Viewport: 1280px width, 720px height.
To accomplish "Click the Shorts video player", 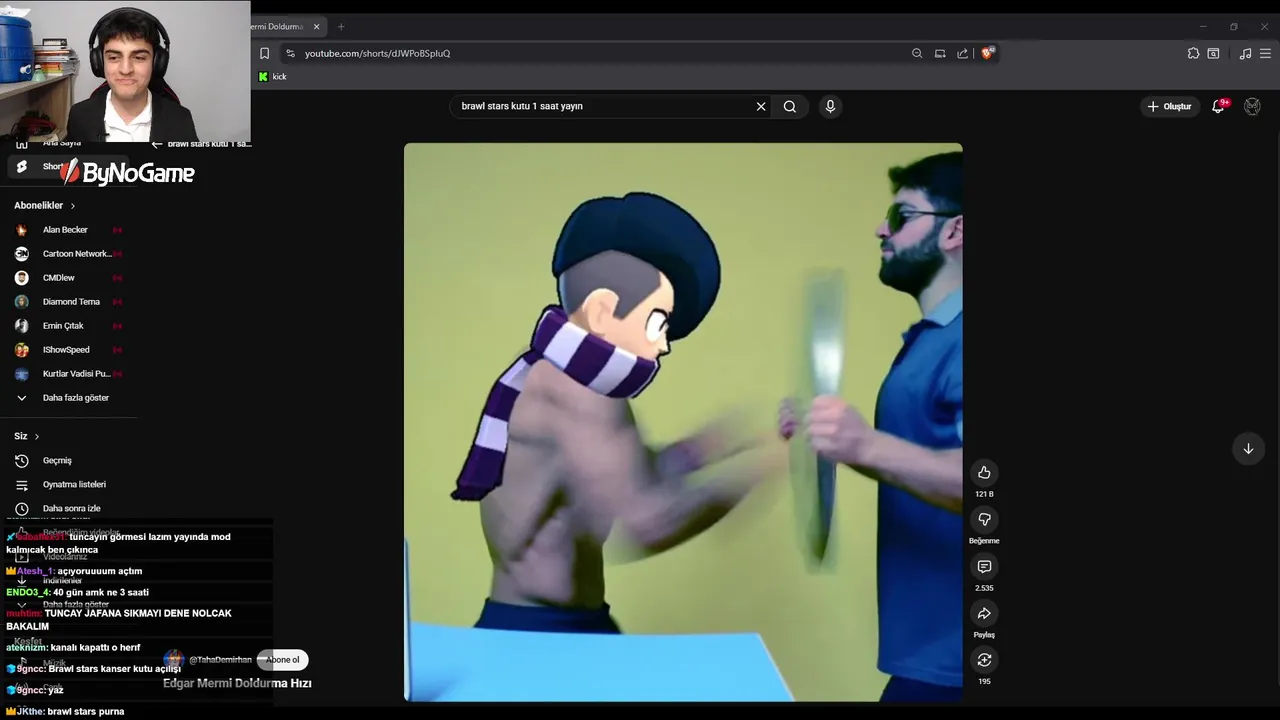I will (683, 422).
